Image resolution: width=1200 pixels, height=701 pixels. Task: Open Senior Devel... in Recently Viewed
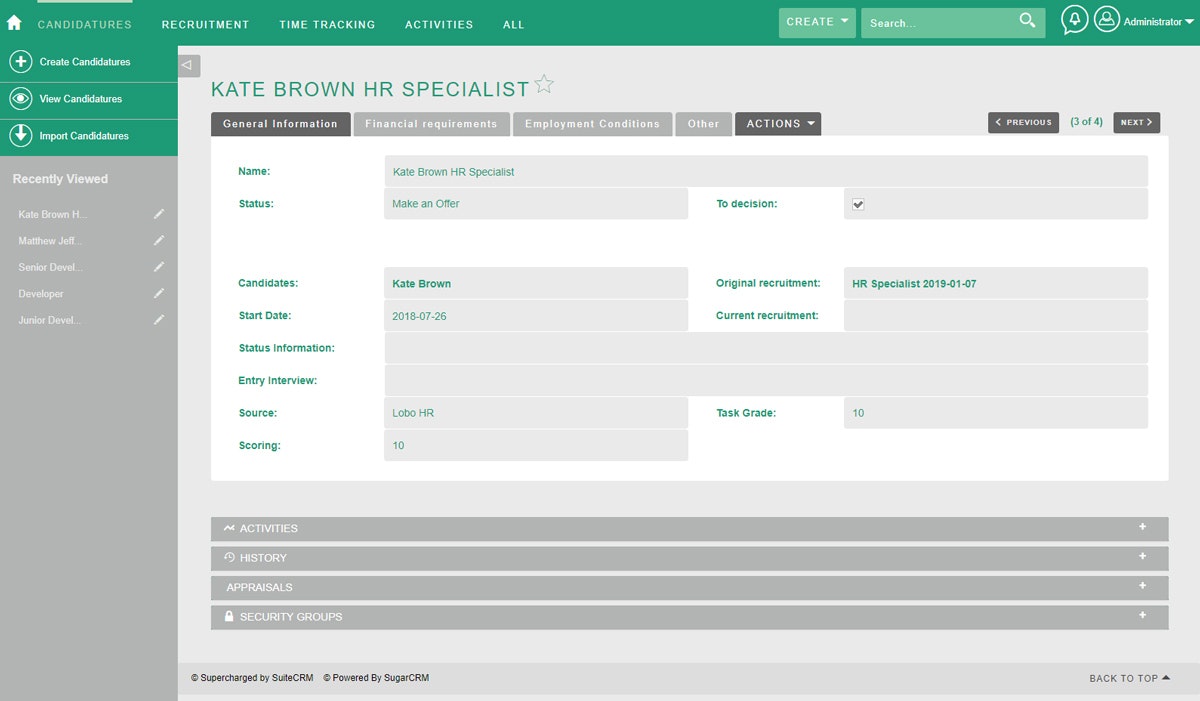pos(51,267)
